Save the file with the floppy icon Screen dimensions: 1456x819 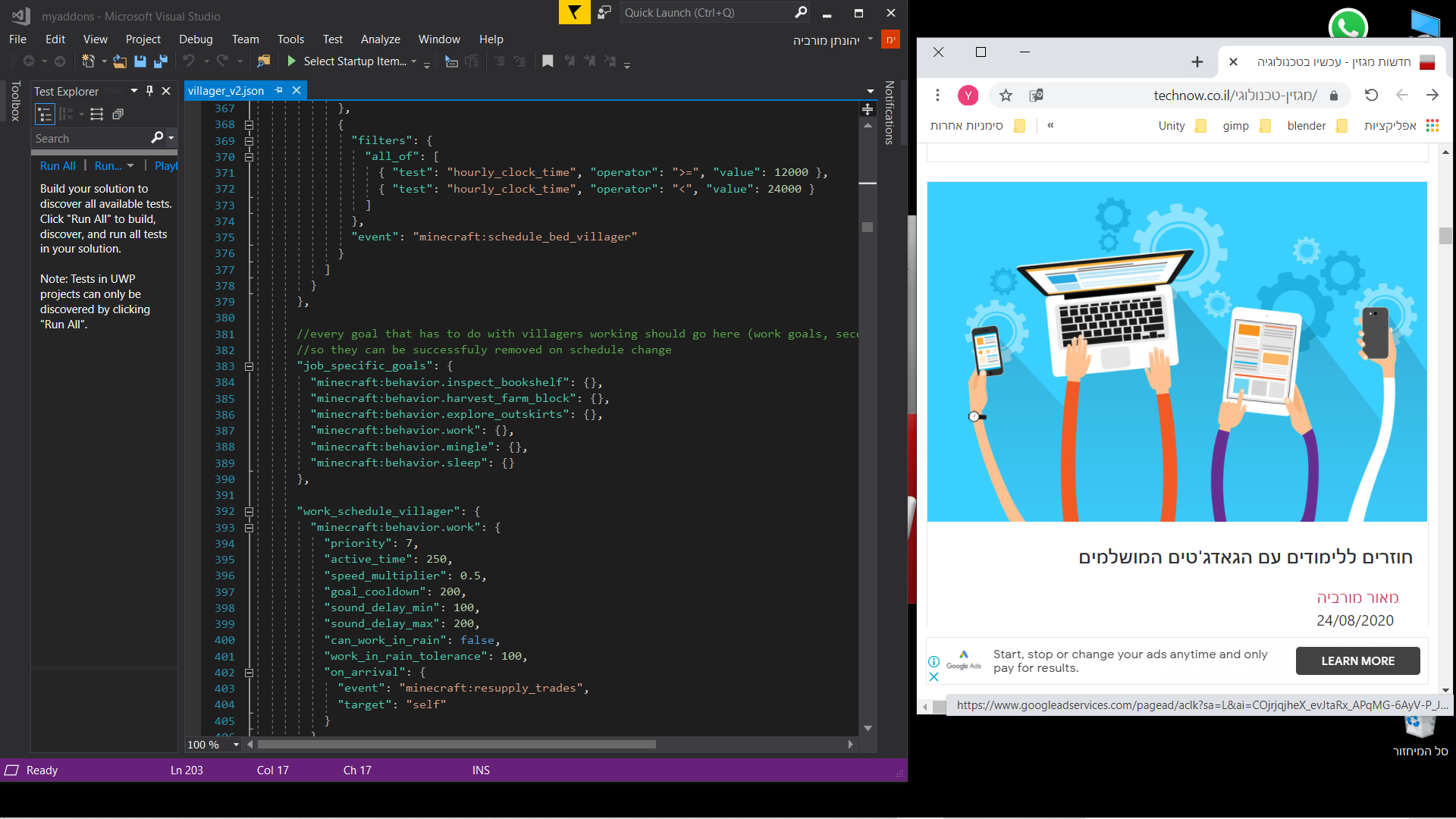click(140, 61)
